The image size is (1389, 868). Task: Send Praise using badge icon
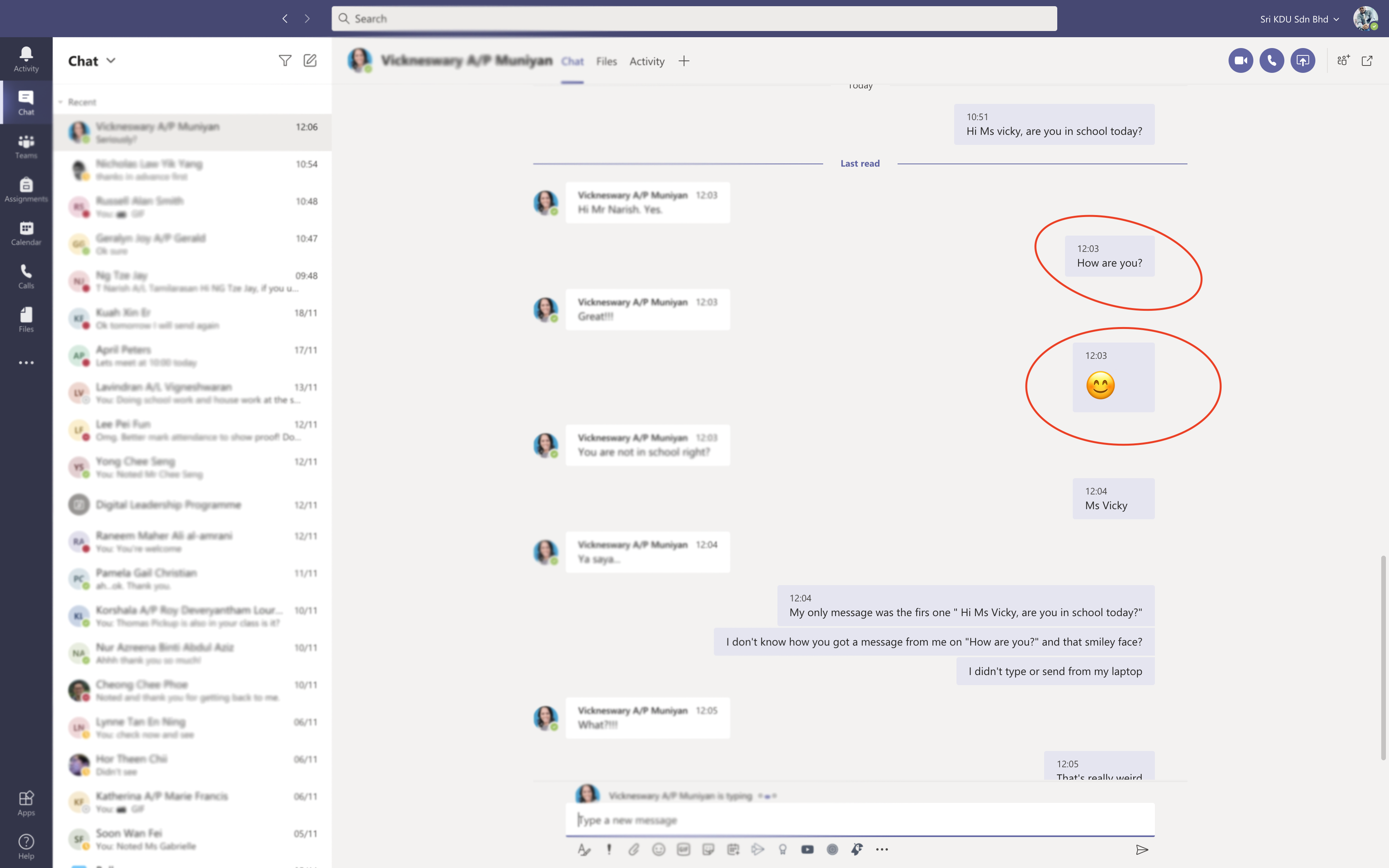point(782,850)
